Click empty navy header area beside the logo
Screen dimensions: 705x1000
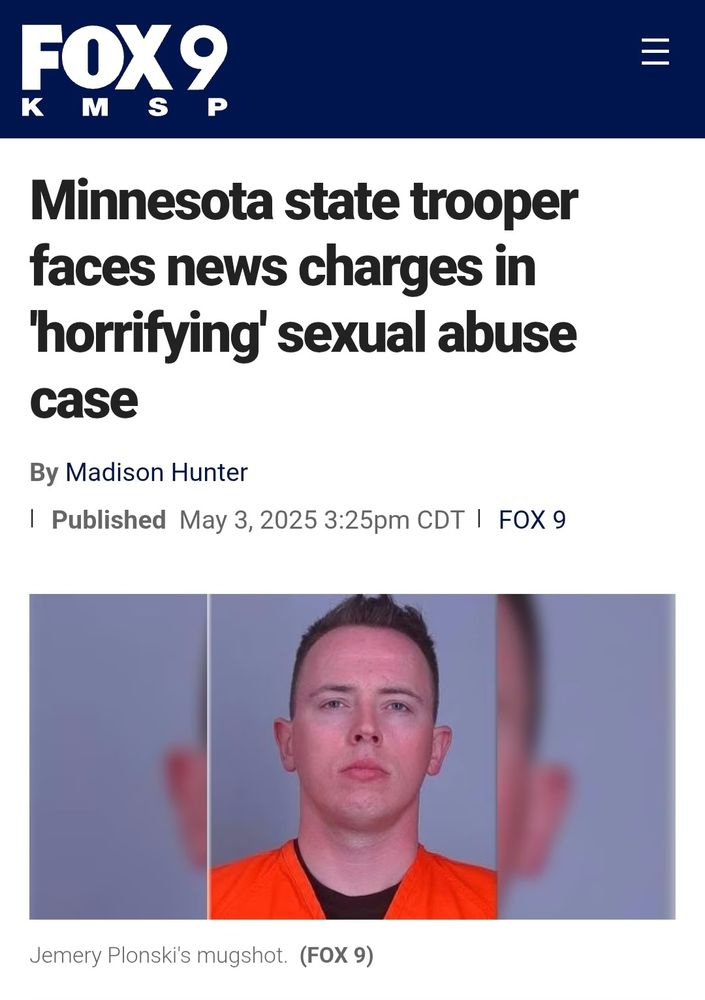434,69
